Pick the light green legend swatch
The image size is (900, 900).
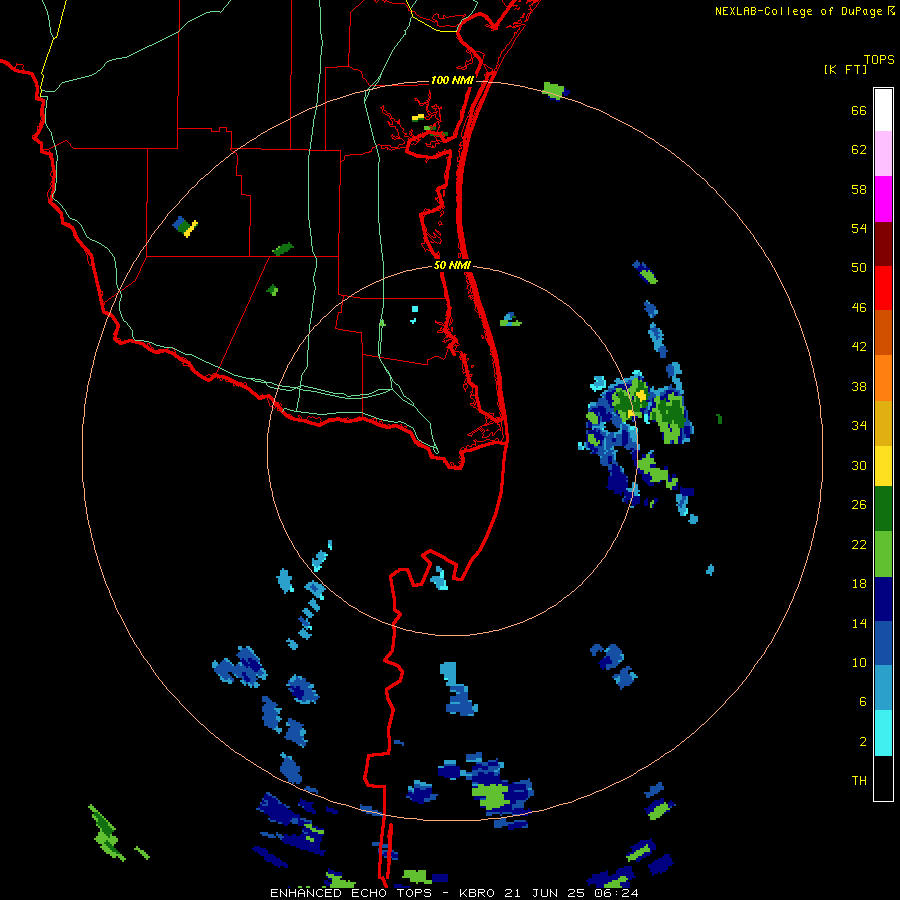pyautogui.click(x=883, y=554)
